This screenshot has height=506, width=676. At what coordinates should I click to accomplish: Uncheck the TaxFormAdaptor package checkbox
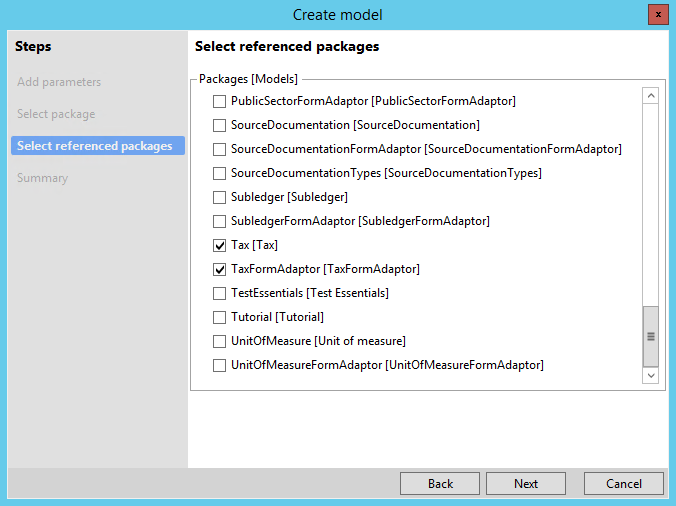pyautogui.click(x=219, y=269)
